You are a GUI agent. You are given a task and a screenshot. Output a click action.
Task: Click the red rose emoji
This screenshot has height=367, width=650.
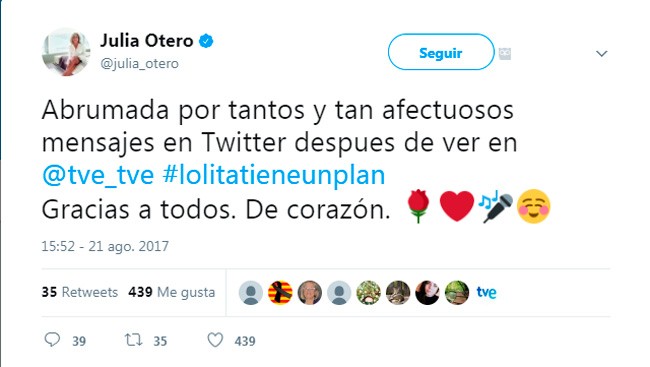click(417, 206)
